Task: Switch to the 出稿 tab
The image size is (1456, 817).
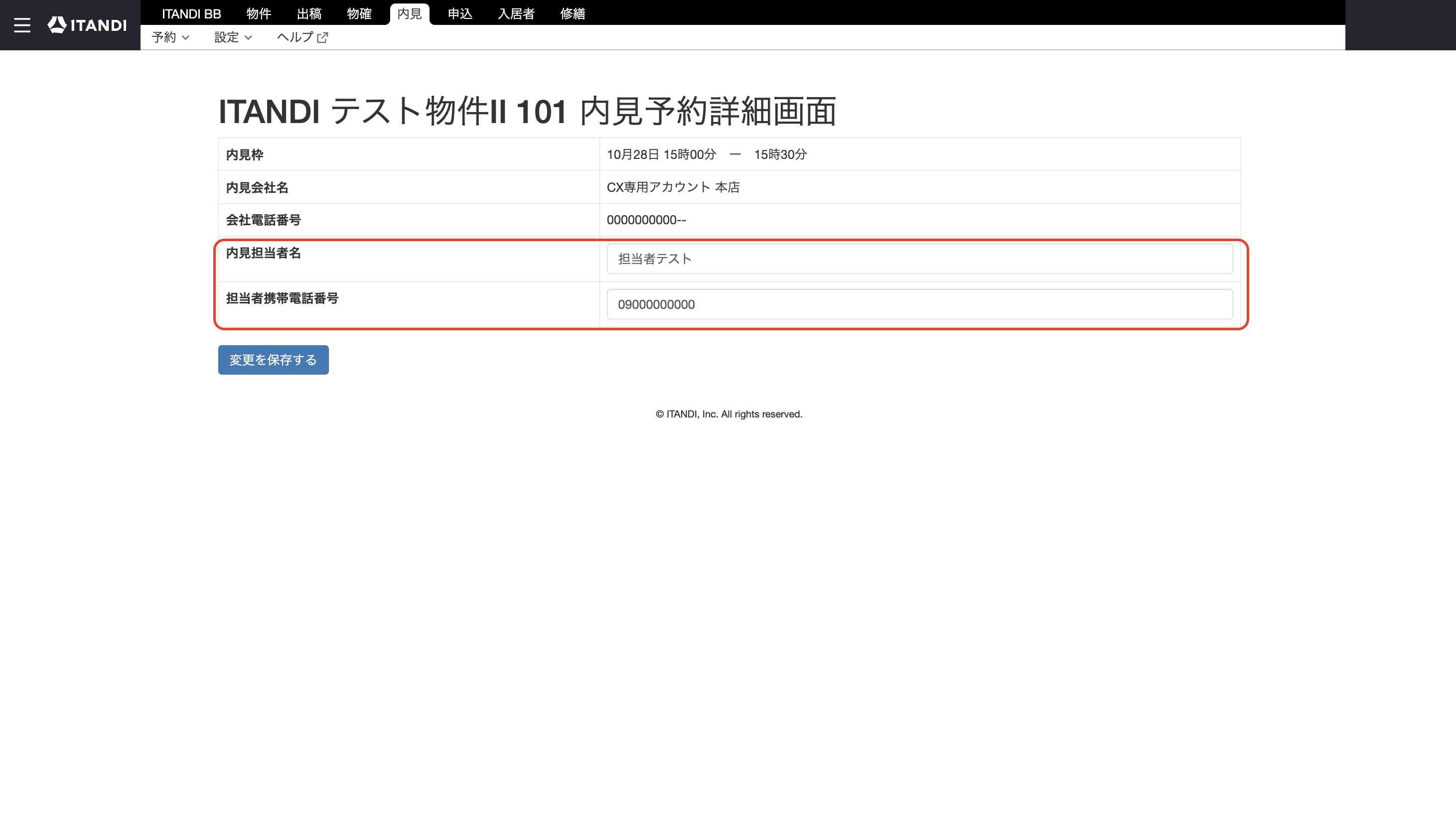Action: [x=309, y=13]
